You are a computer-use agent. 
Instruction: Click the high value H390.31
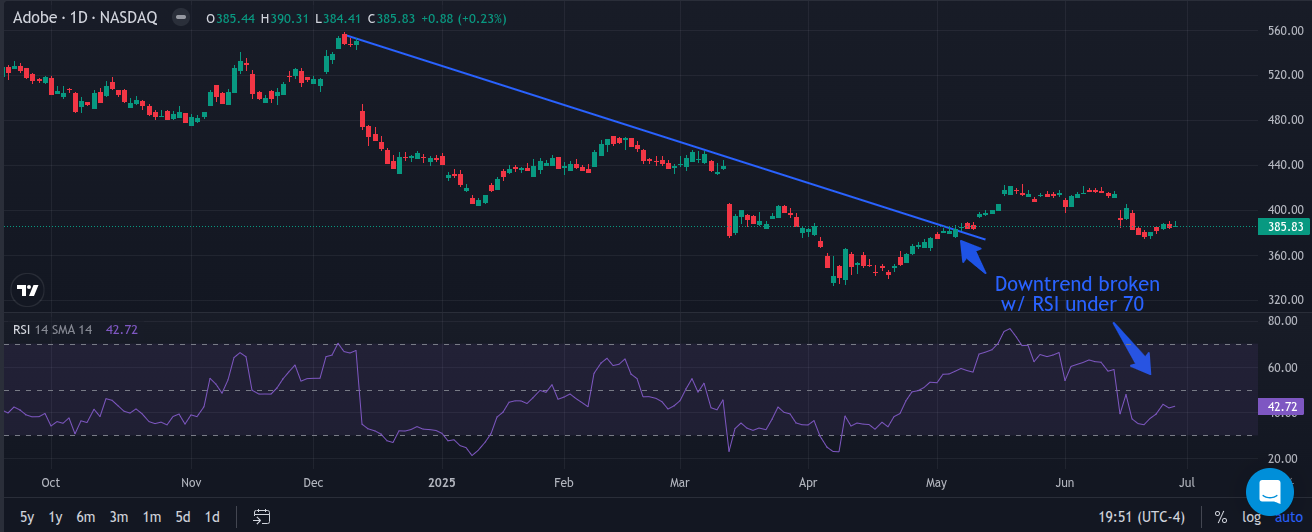click(x=285, y=18)
